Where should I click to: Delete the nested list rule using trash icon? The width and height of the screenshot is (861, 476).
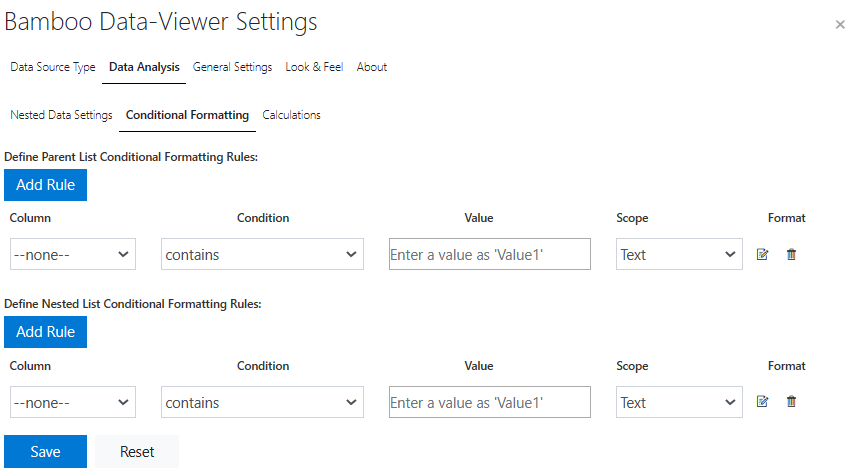coord(791,402)
